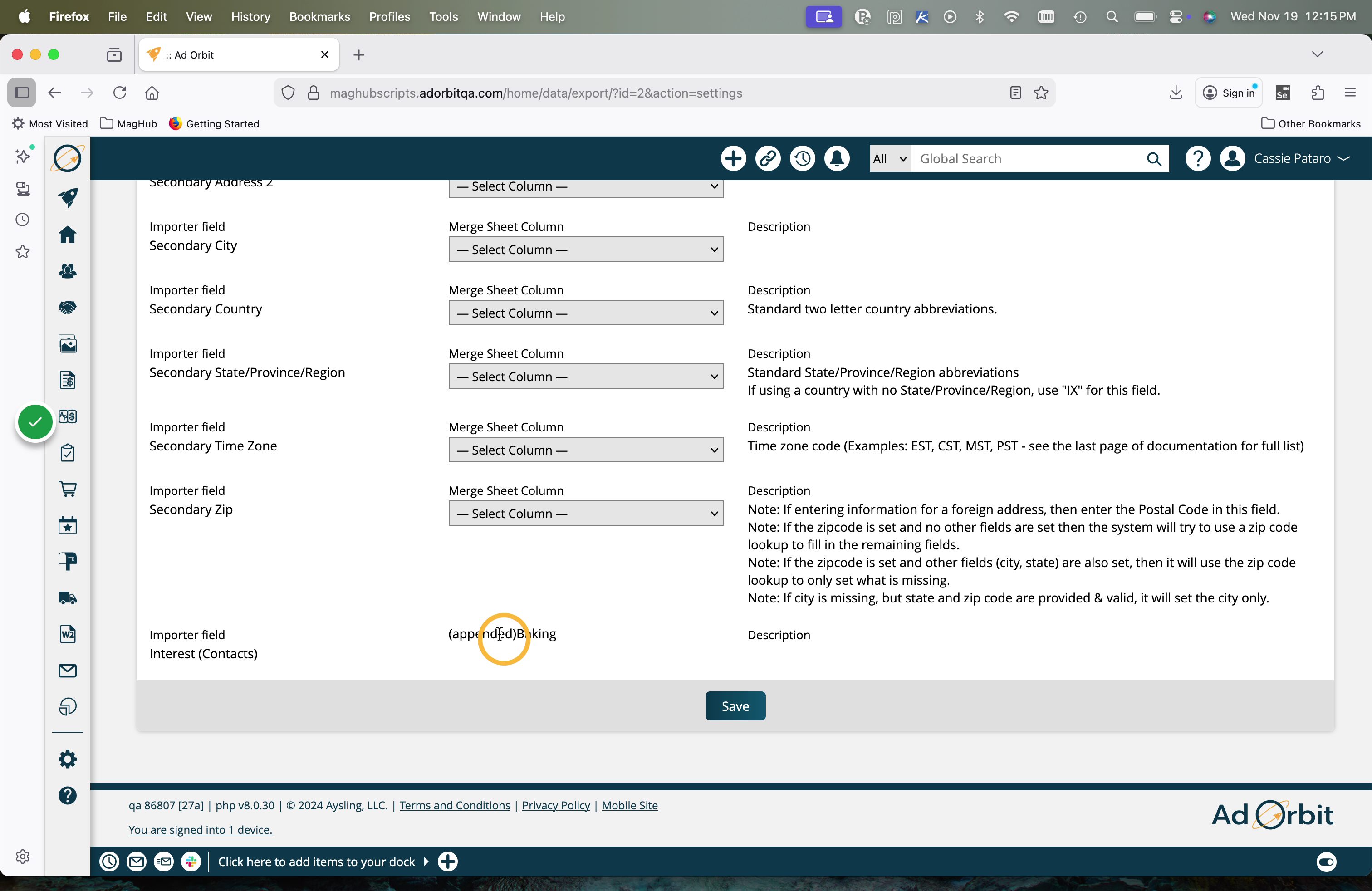
Task: Click the rocket icon in left sidebar
Action: pos(68,197)
